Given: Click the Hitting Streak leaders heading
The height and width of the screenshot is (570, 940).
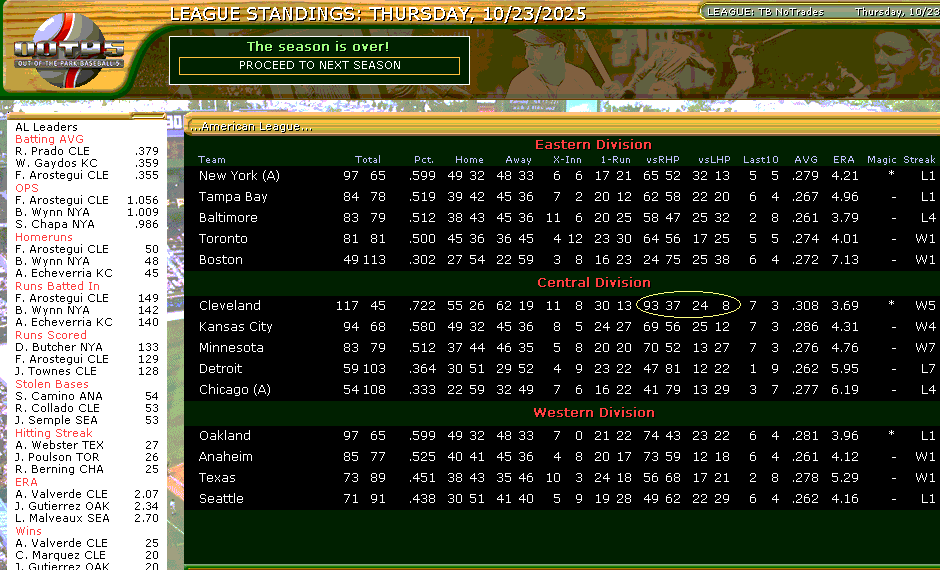Looking at the screenshot, I should point(52,433).
